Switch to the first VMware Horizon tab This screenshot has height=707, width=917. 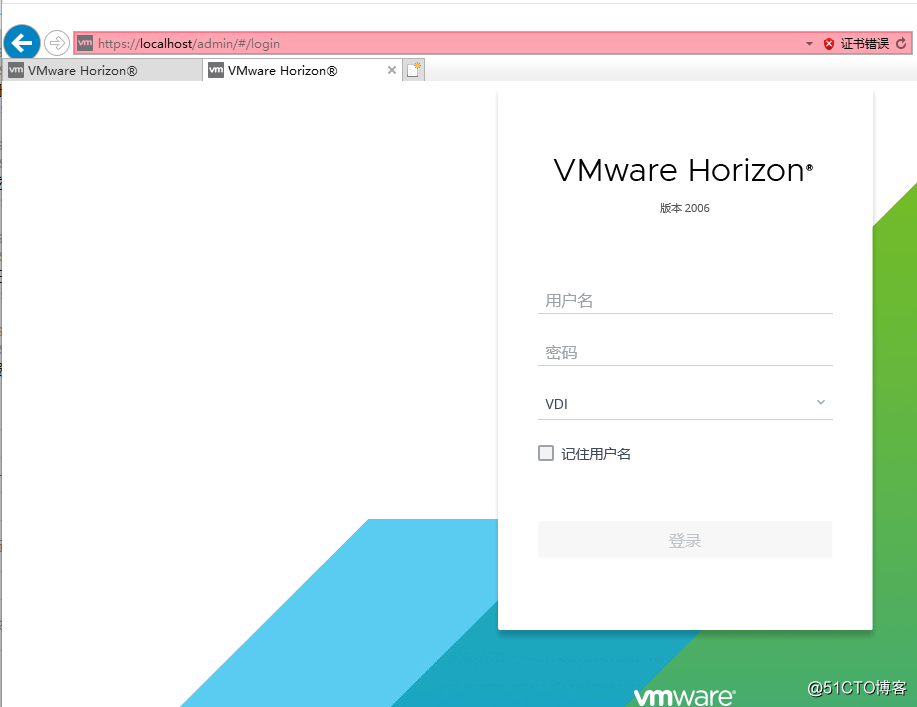102,71
